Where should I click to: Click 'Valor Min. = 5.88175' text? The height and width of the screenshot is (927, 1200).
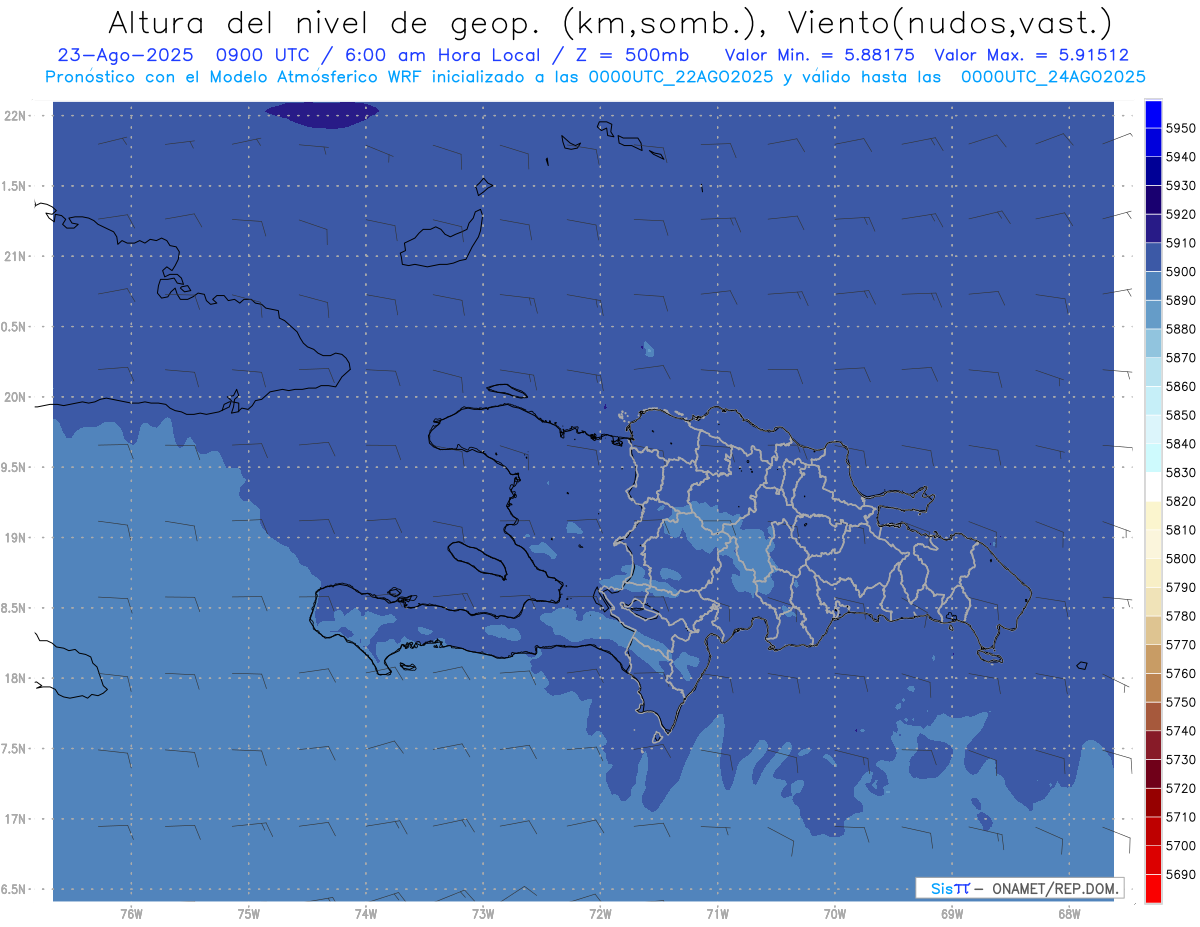pos(819,55)
